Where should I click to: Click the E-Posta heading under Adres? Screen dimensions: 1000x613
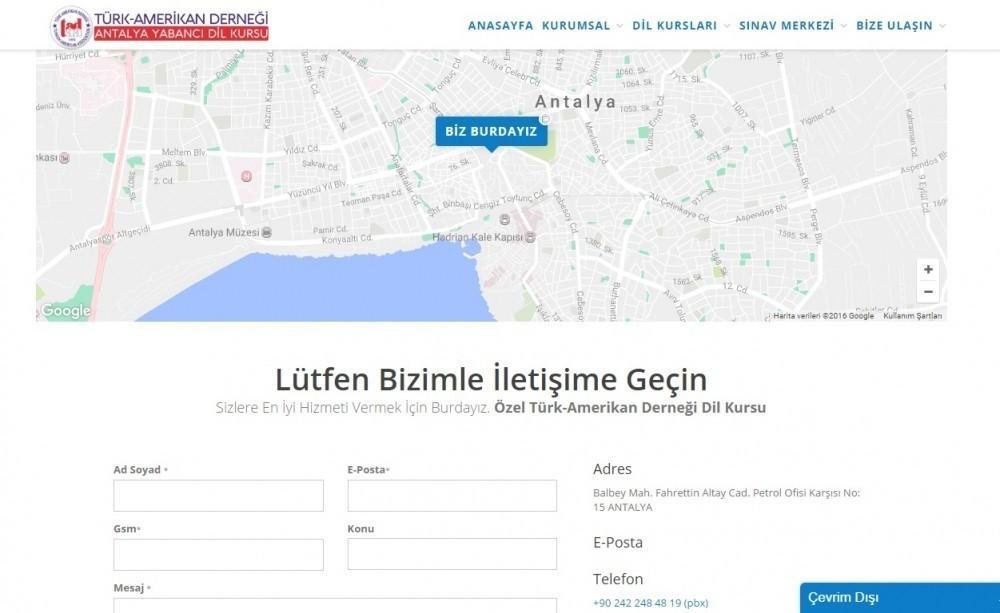pos(618,542)
